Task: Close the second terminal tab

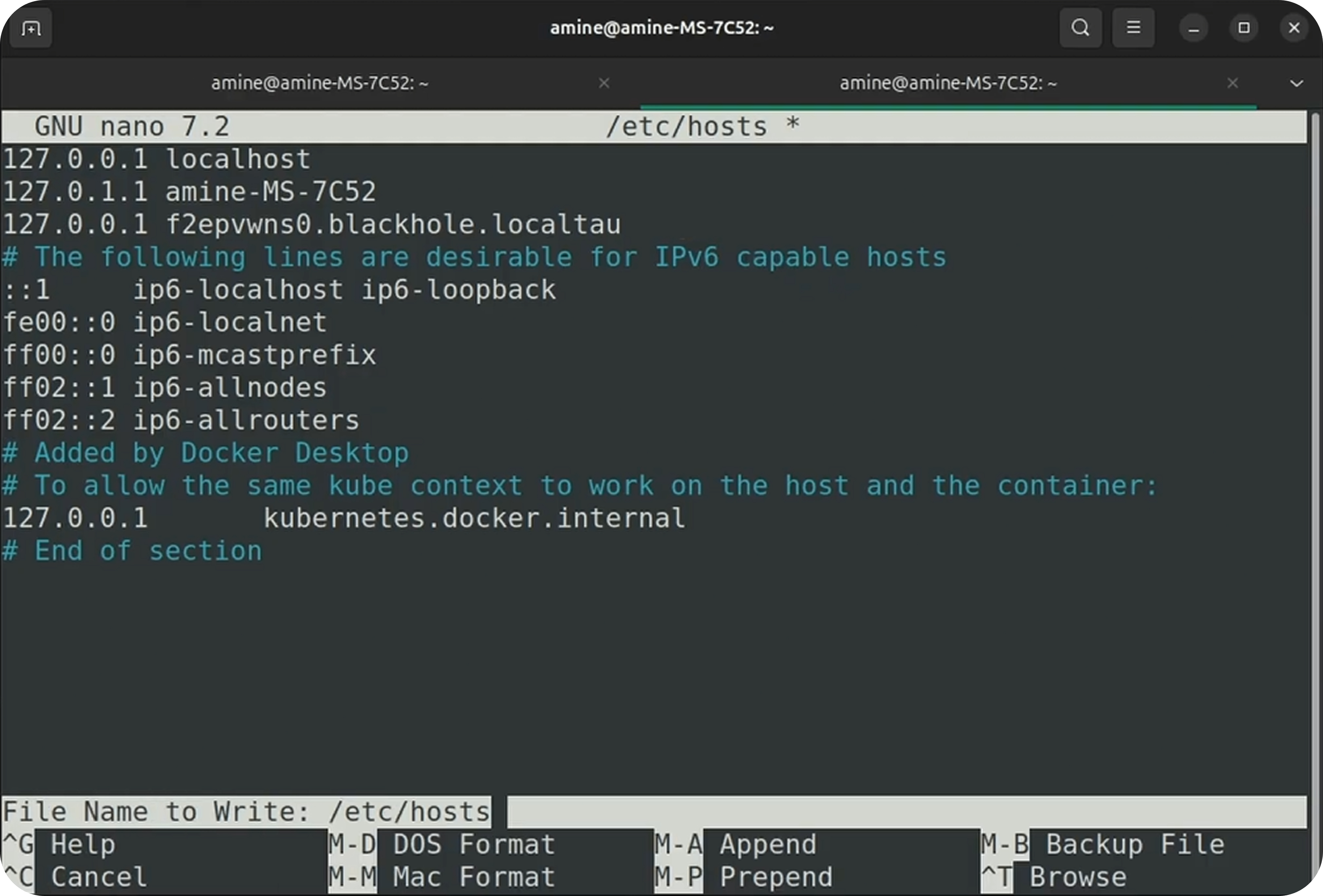Action: point(1233,83)
